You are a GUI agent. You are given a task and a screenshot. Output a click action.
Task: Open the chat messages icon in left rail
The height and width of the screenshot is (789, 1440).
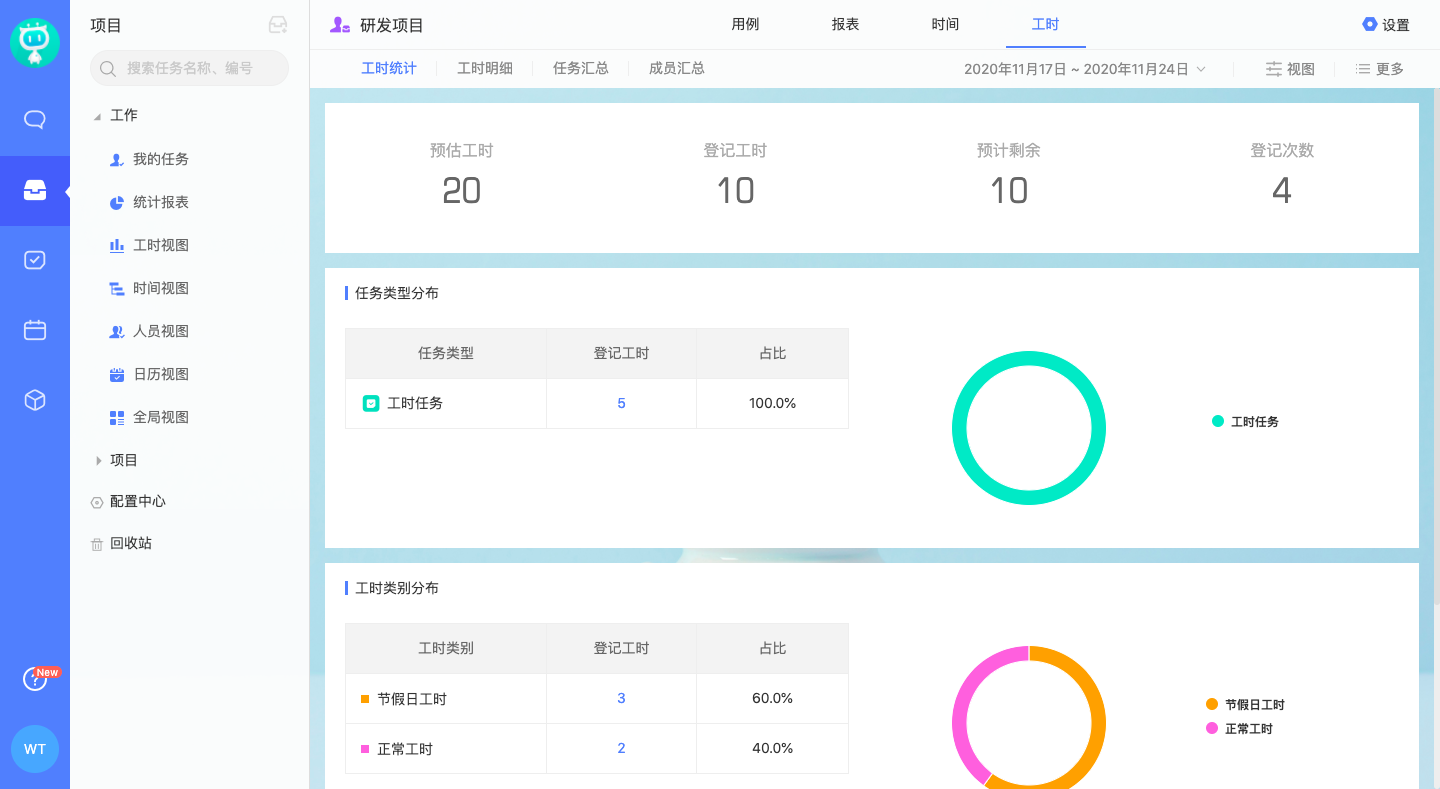pyautogui.click(x=35, y=120)
